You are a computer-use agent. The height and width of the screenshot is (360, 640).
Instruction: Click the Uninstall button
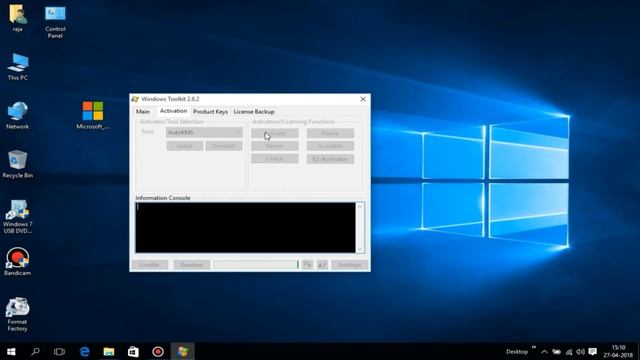pyautogui.click(x=224, y=146)
